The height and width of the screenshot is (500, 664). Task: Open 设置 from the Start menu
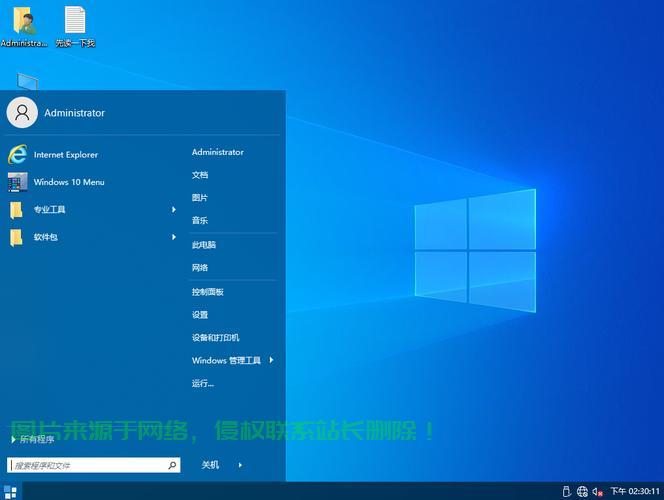[x=200, y=315]
